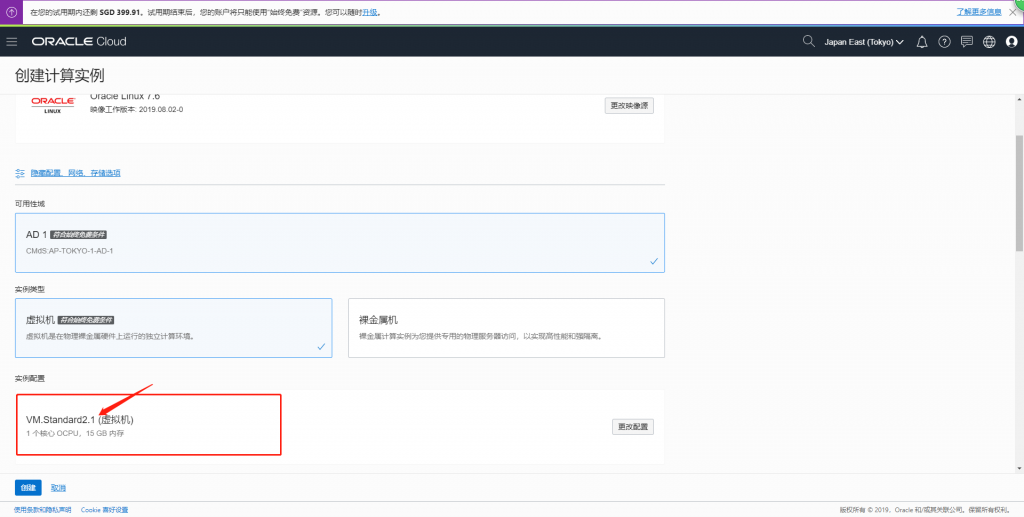Click the 创建计算实例 page heading

[59, 75]
